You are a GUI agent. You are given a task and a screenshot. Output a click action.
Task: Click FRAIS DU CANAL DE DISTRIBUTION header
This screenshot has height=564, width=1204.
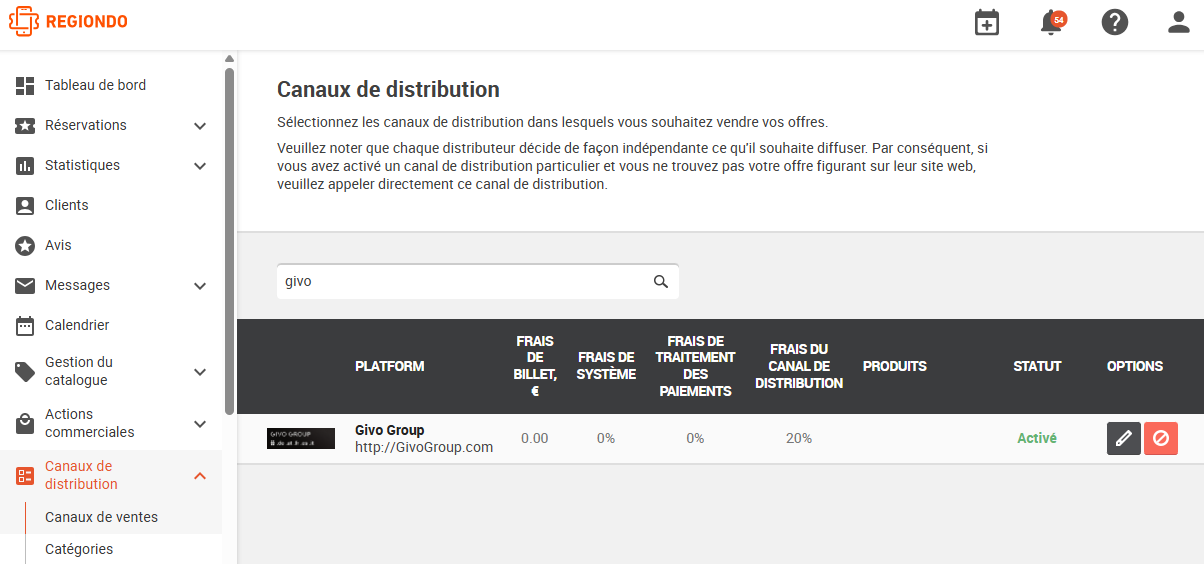pos(799,367)
